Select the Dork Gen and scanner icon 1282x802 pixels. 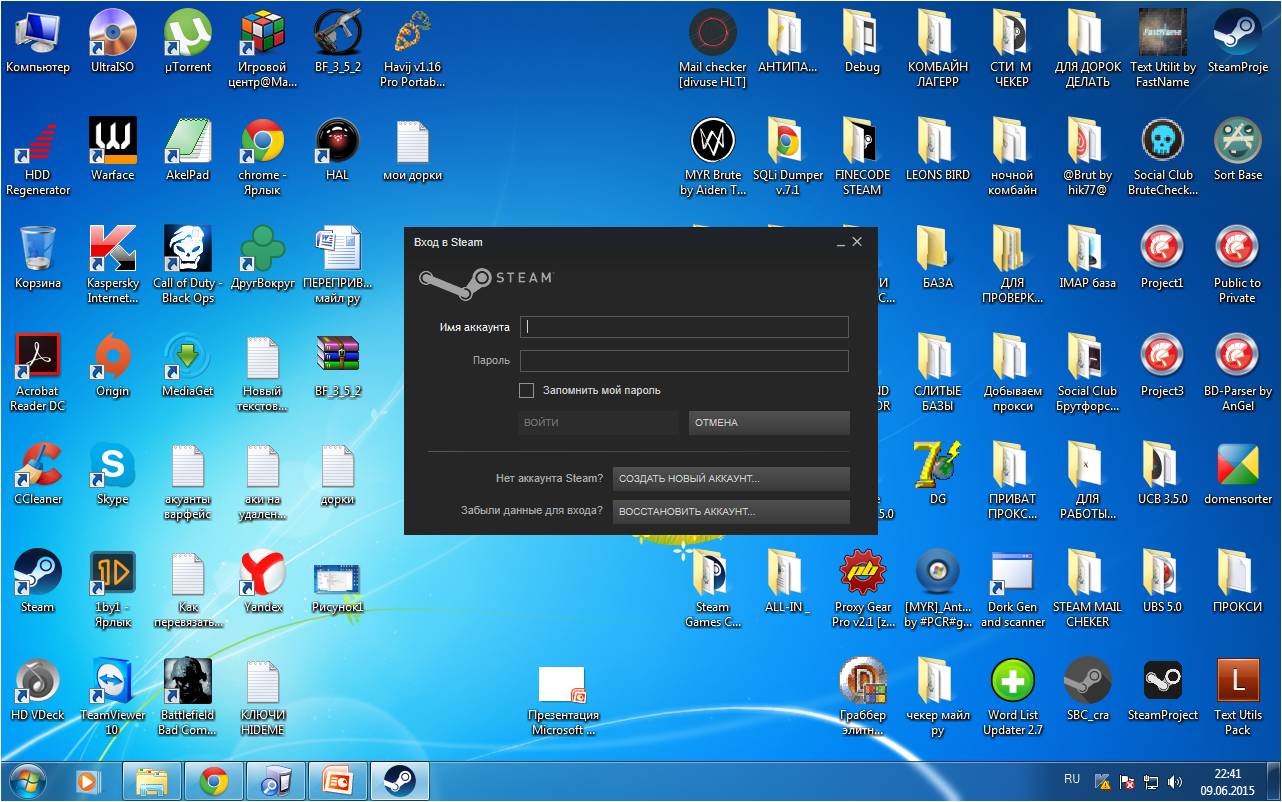click(x=1013, y=589)
